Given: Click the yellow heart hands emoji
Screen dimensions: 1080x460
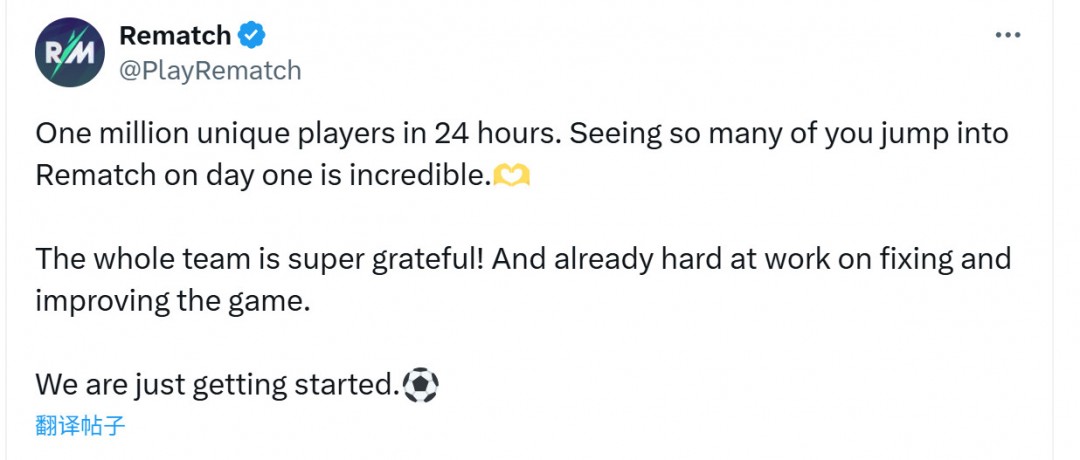Looking at the screenshot, I should (511, 177).
